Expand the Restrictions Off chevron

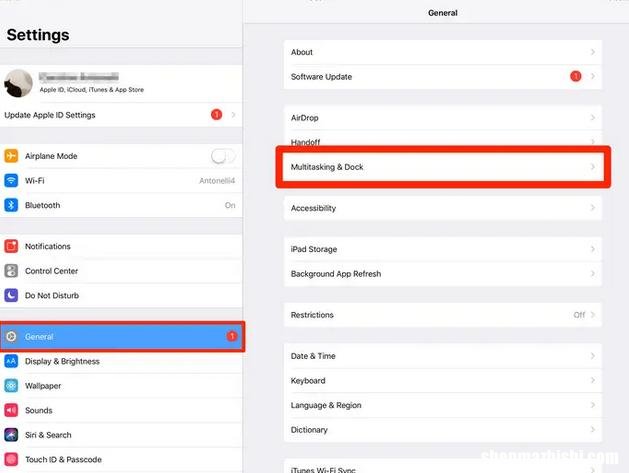coord(592,315)
